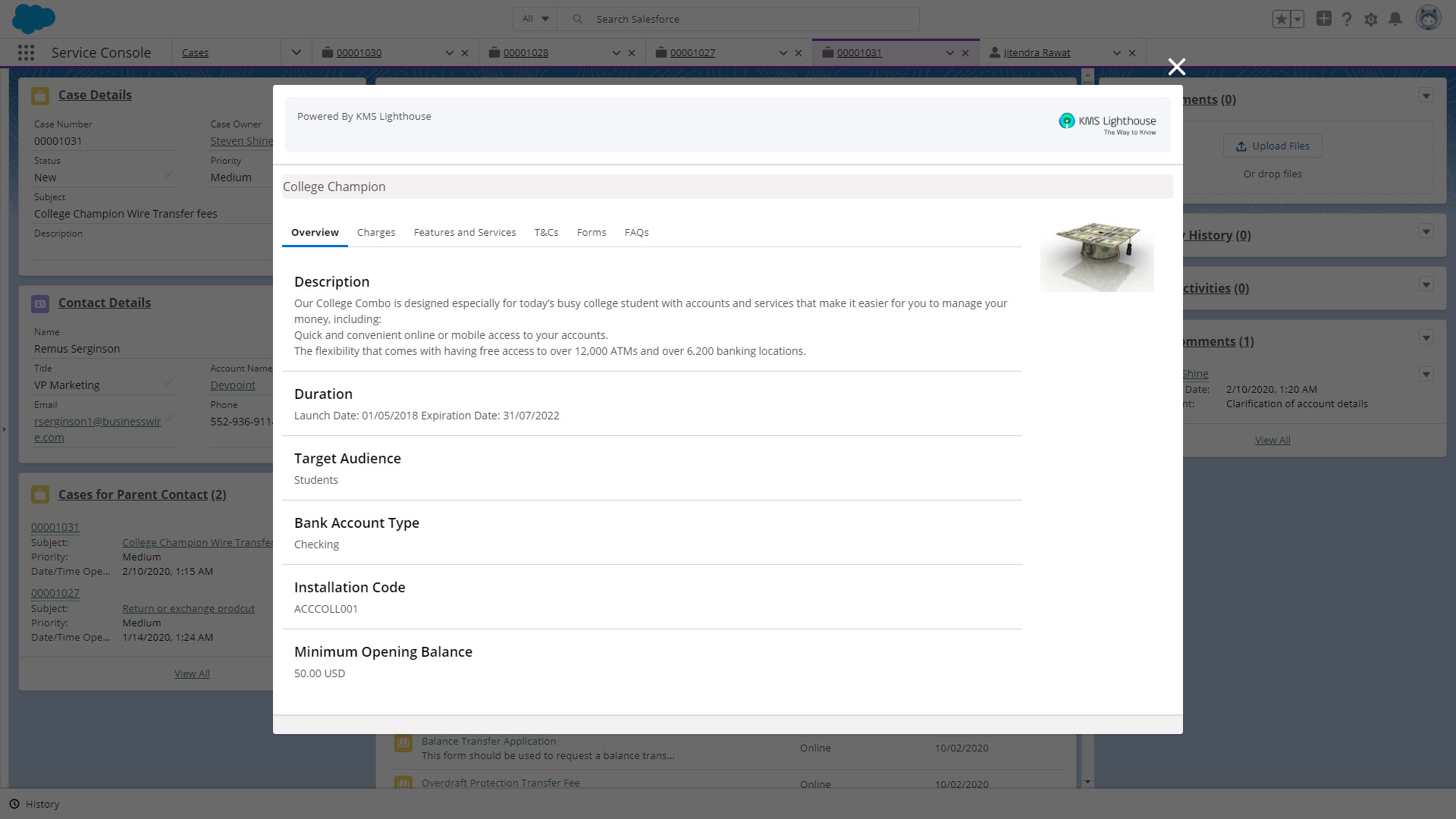Image resolution: width=1456 pixels, height=819 pixels.
Task: Click the Salesforce cloud logo
Action: (x=33, y=18)
